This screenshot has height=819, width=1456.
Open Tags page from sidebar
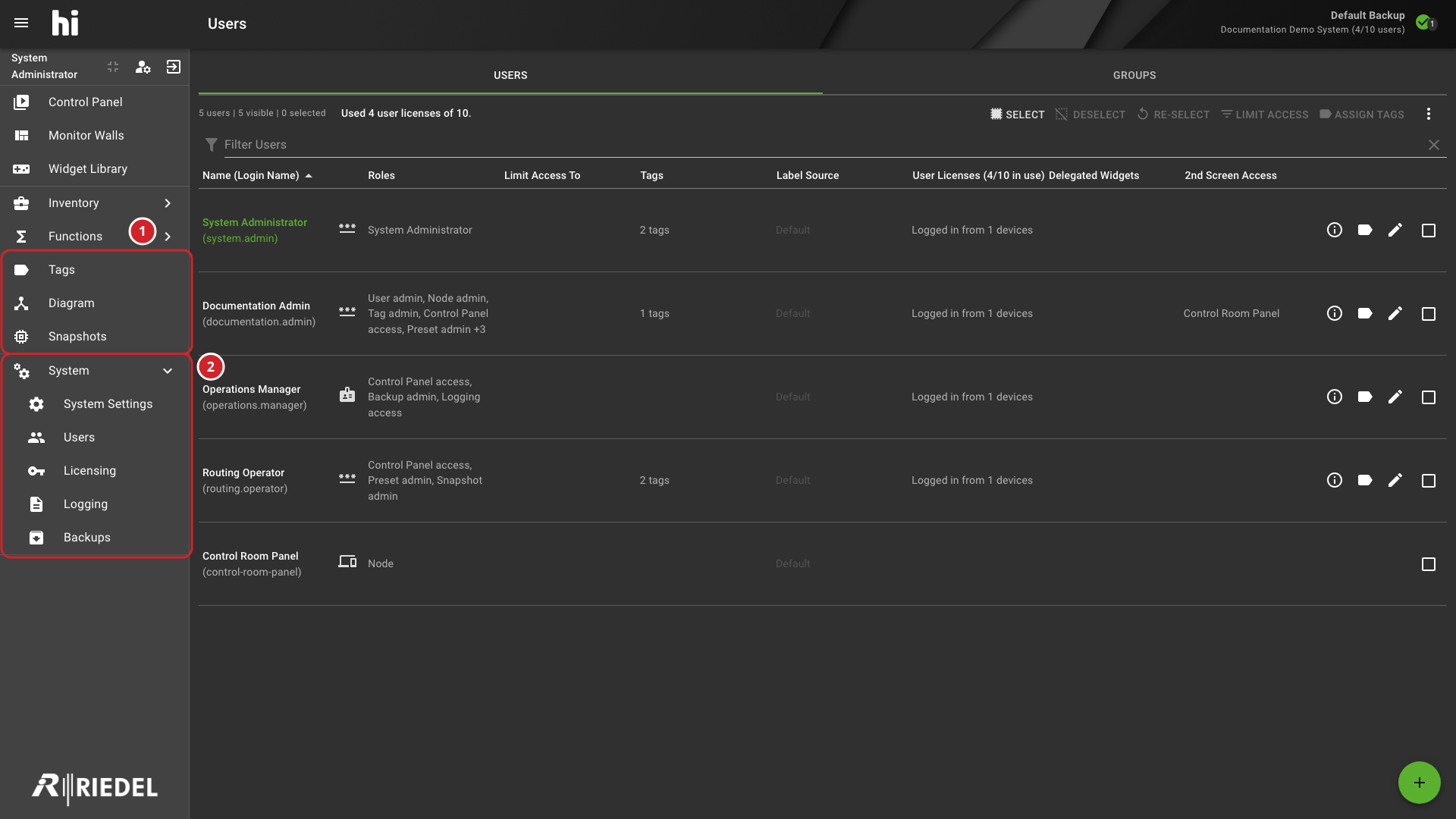point(95,270)
